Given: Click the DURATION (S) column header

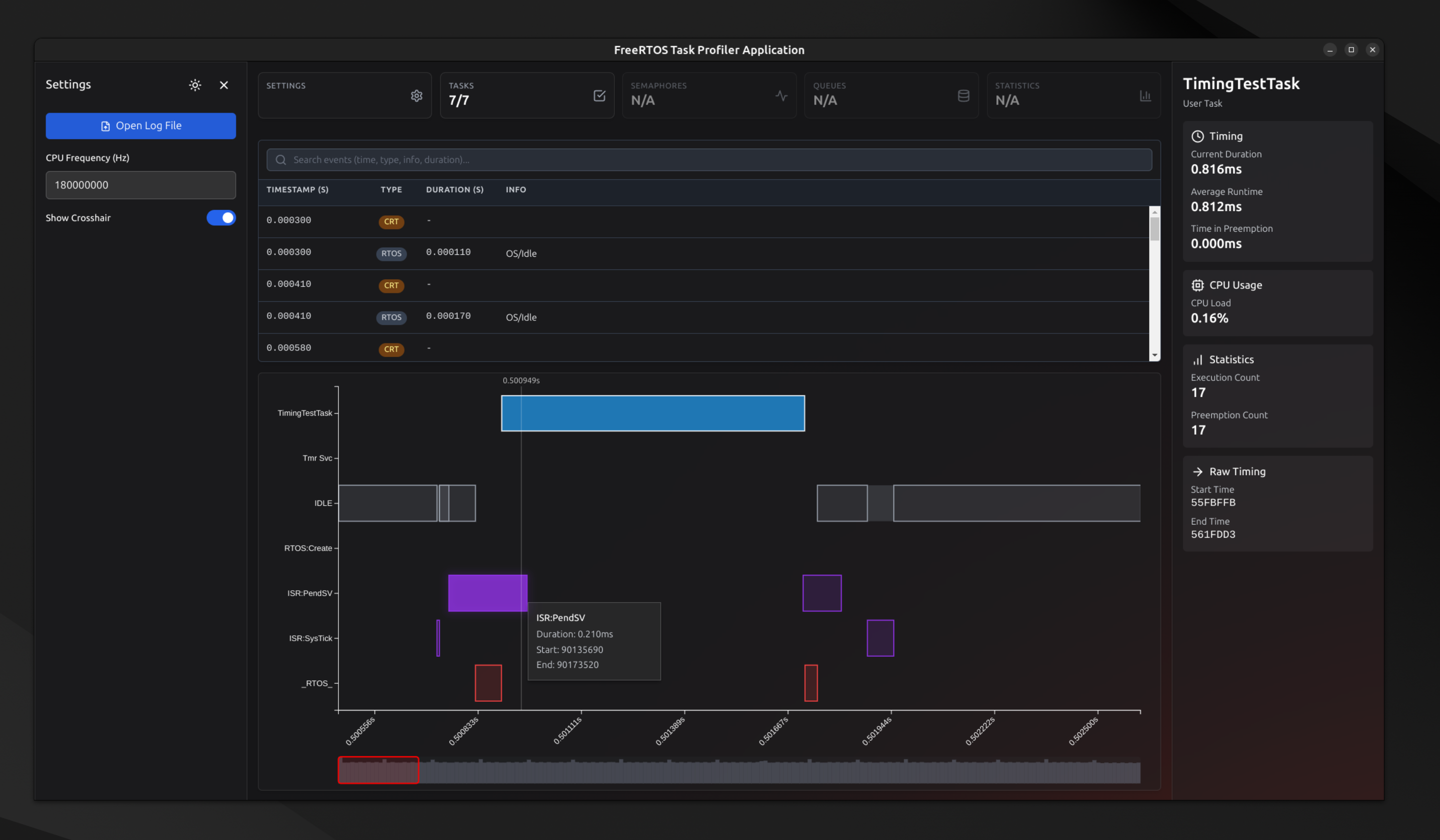Looking at the screenshot, I should pos(455,190).
